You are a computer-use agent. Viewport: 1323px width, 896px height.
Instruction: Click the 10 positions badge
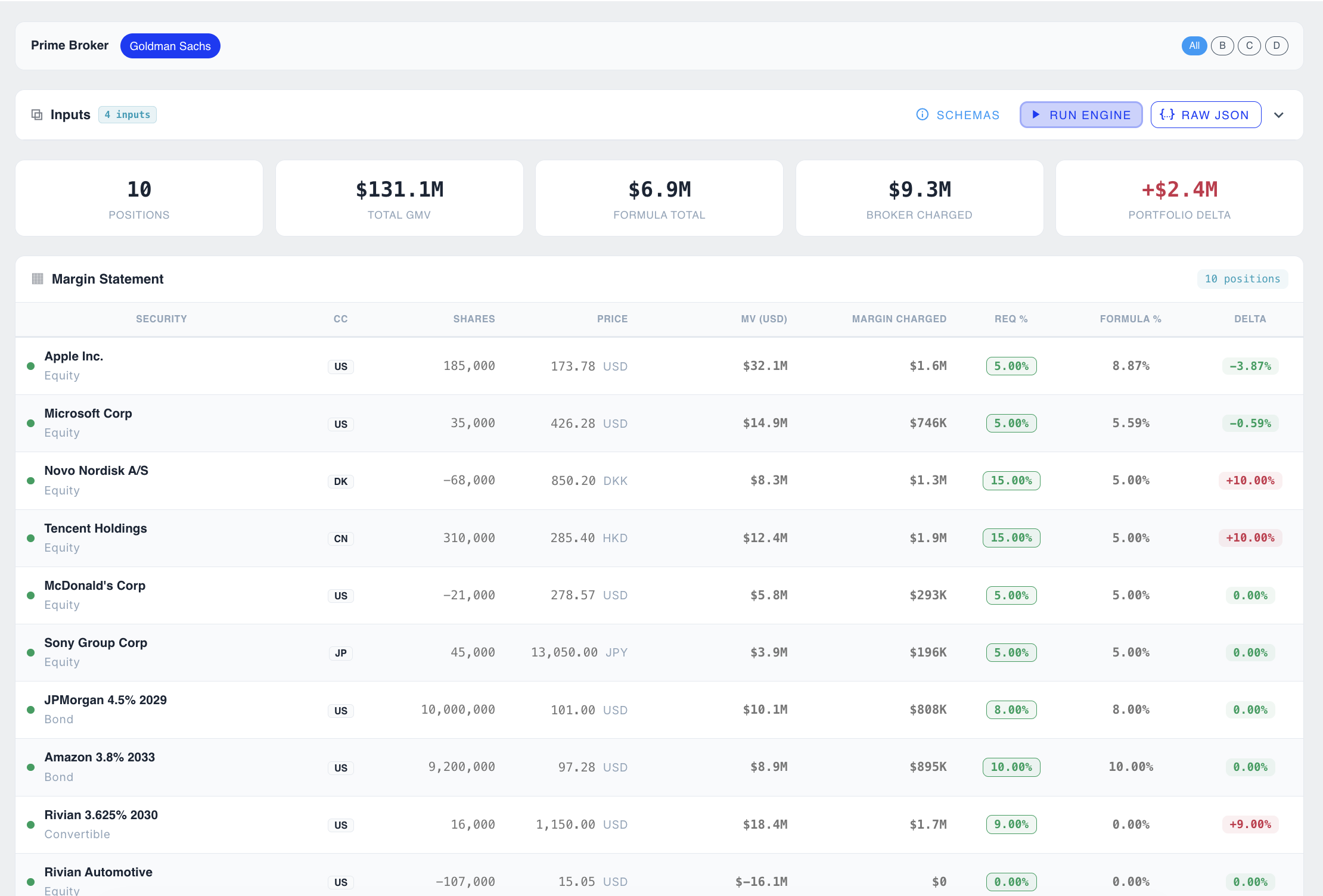(1243, 279)
